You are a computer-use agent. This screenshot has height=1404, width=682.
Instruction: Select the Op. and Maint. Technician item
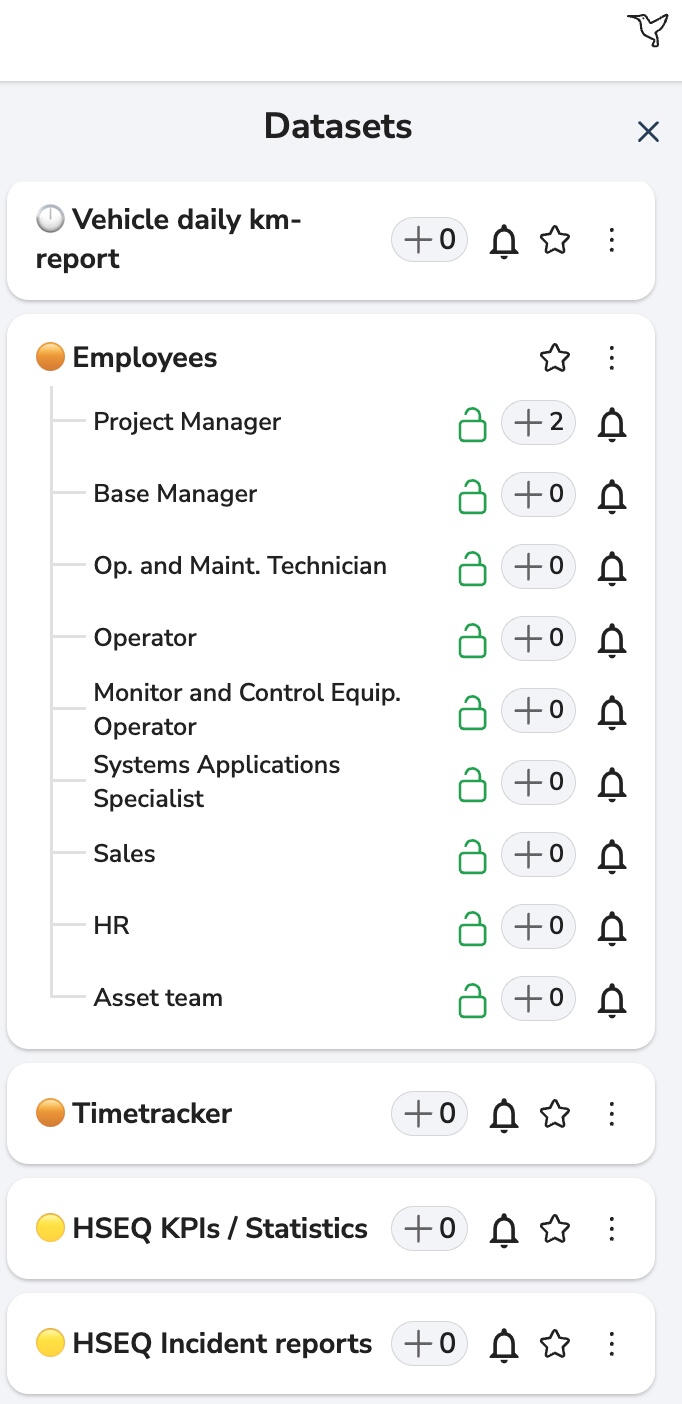[239, 566]
